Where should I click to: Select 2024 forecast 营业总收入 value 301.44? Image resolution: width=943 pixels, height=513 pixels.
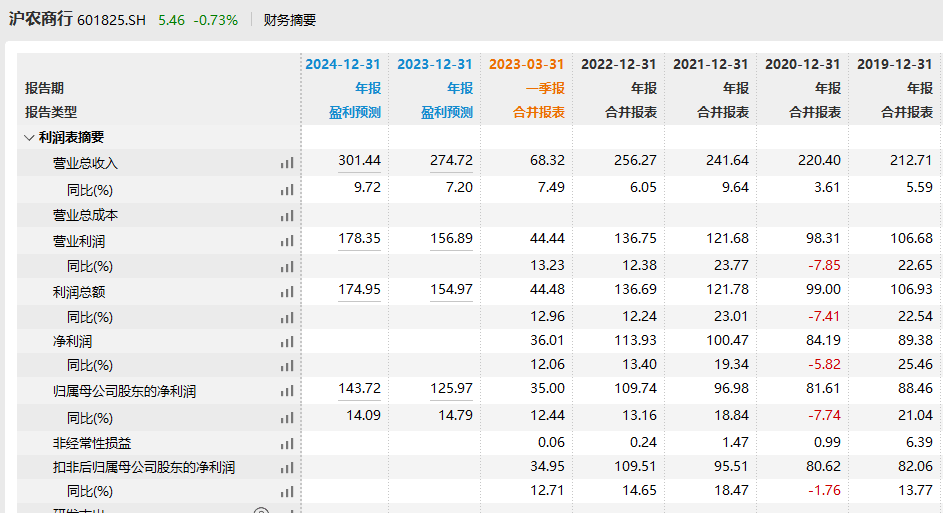pos(359,160)
